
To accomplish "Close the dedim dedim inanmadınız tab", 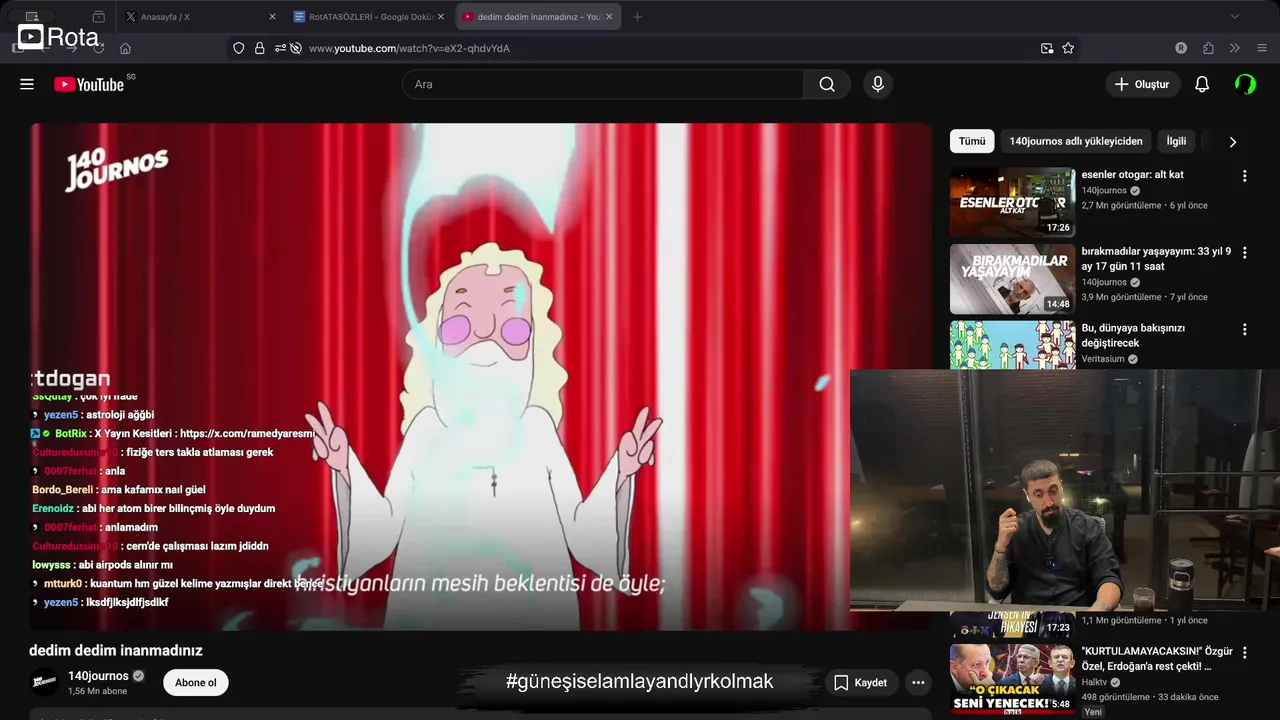I will tap(609, 17).
